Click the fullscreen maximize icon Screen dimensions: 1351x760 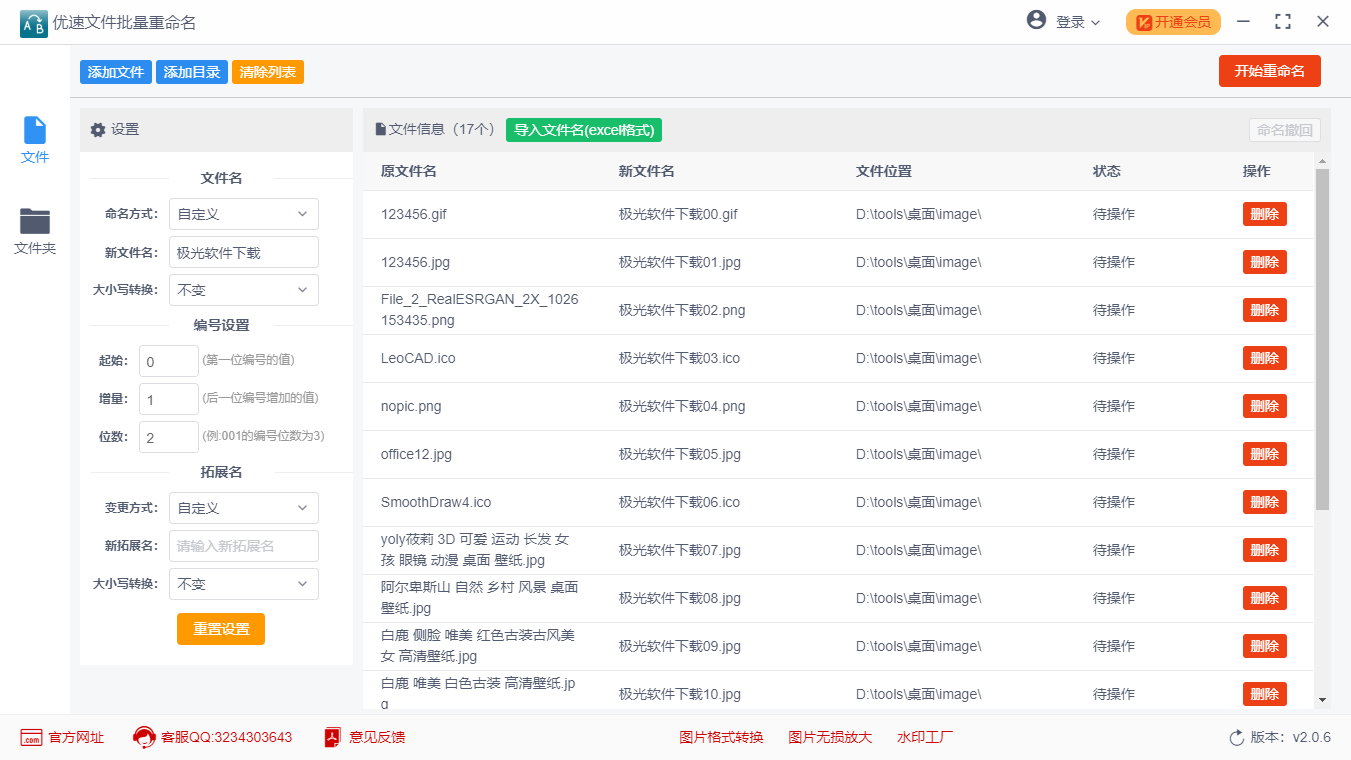click(1283, 21)
